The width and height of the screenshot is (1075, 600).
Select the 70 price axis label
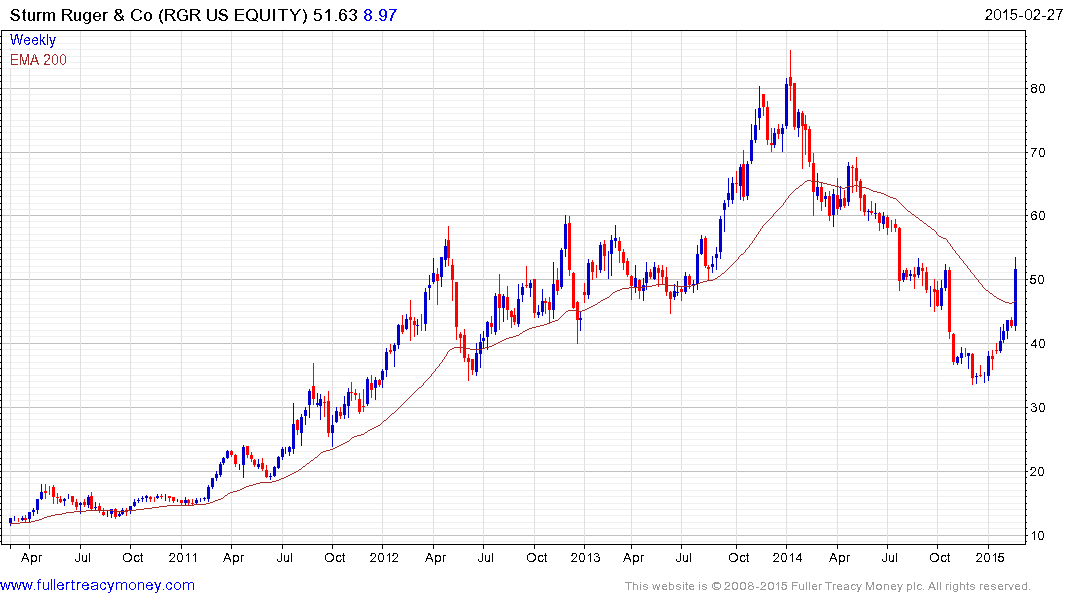pos(1037,152)
